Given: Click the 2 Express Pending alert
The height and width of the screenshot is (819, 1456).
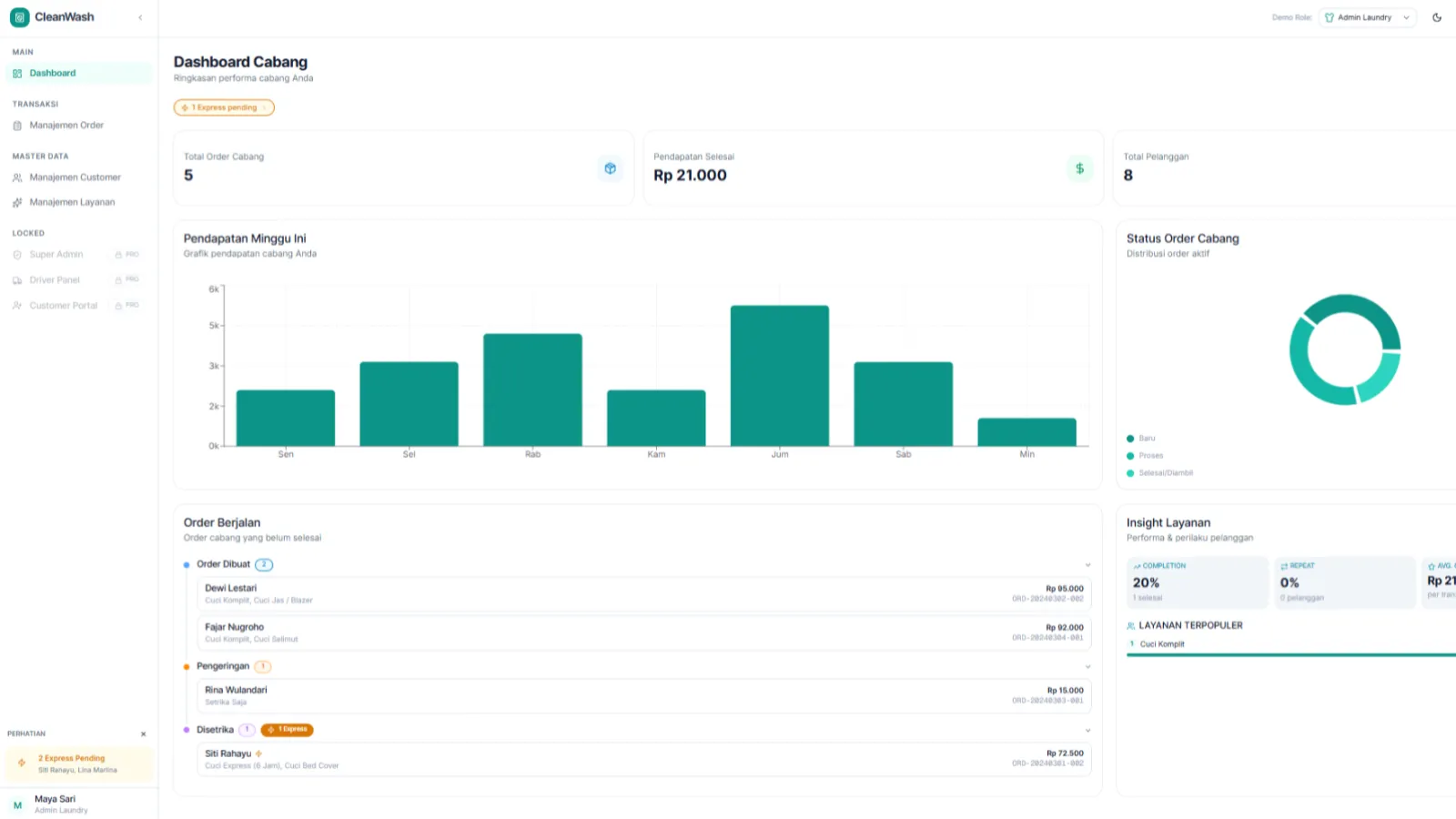Looking at the screenshot, I should 79,763.
